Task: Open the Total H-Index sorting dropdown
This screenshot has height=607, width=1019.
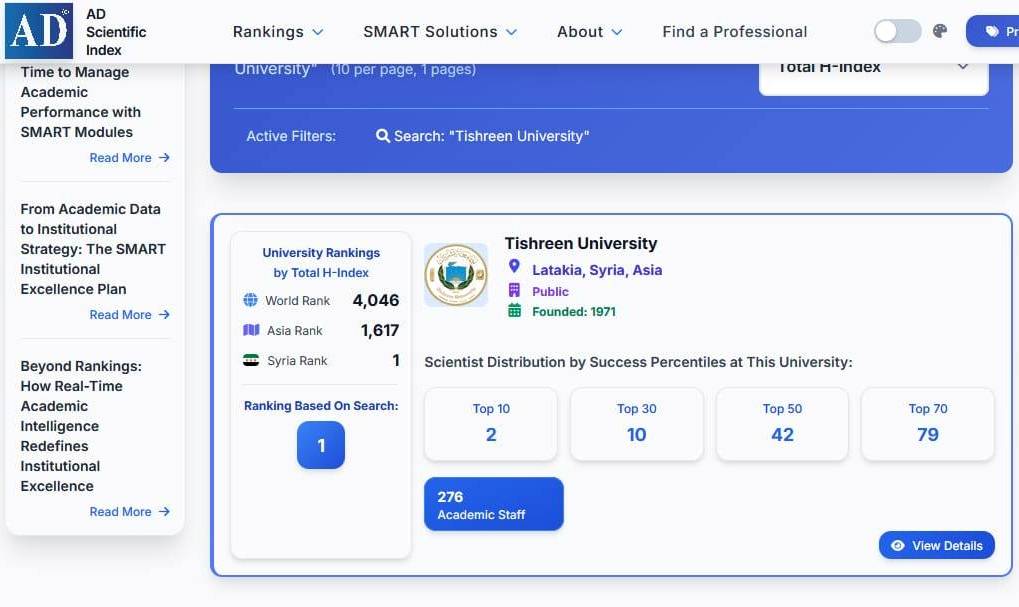Action: (872, 66)
